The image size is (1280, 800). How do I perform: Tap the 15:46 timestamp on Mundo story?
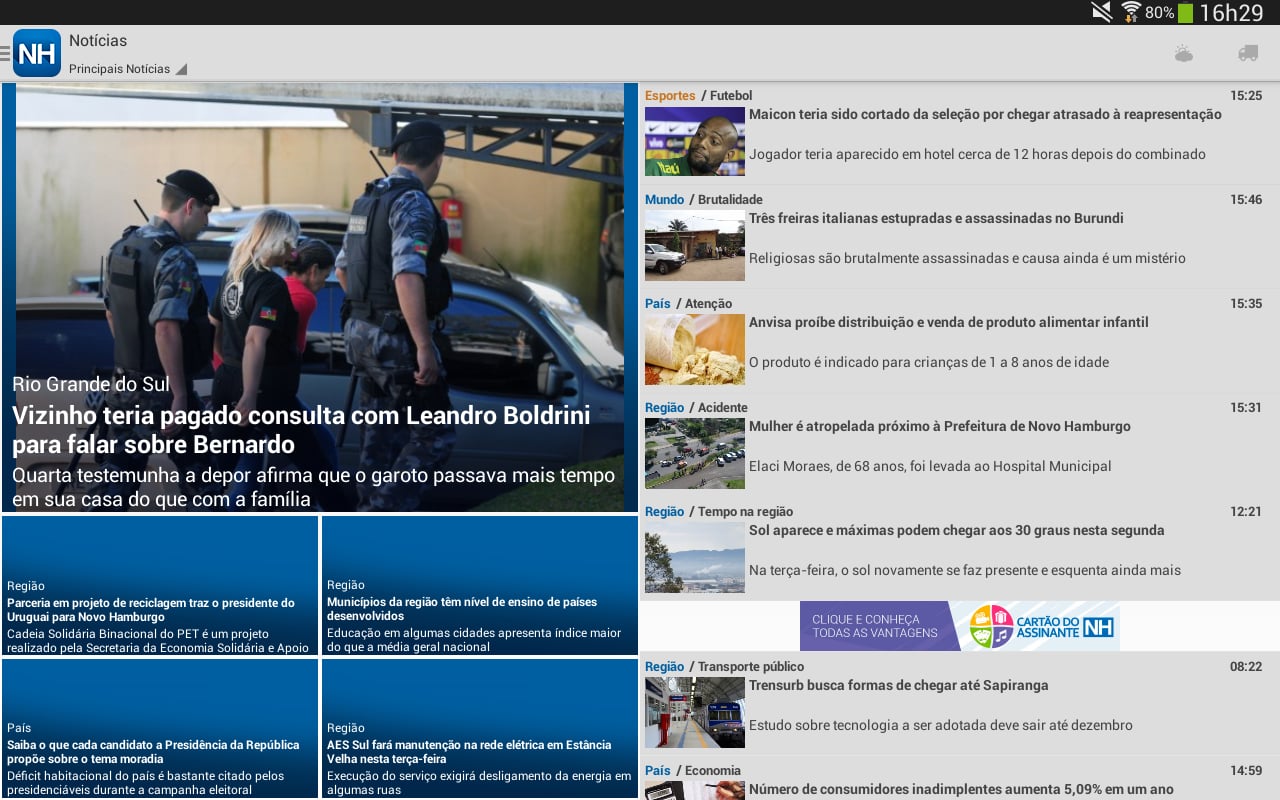(1246, 200)
